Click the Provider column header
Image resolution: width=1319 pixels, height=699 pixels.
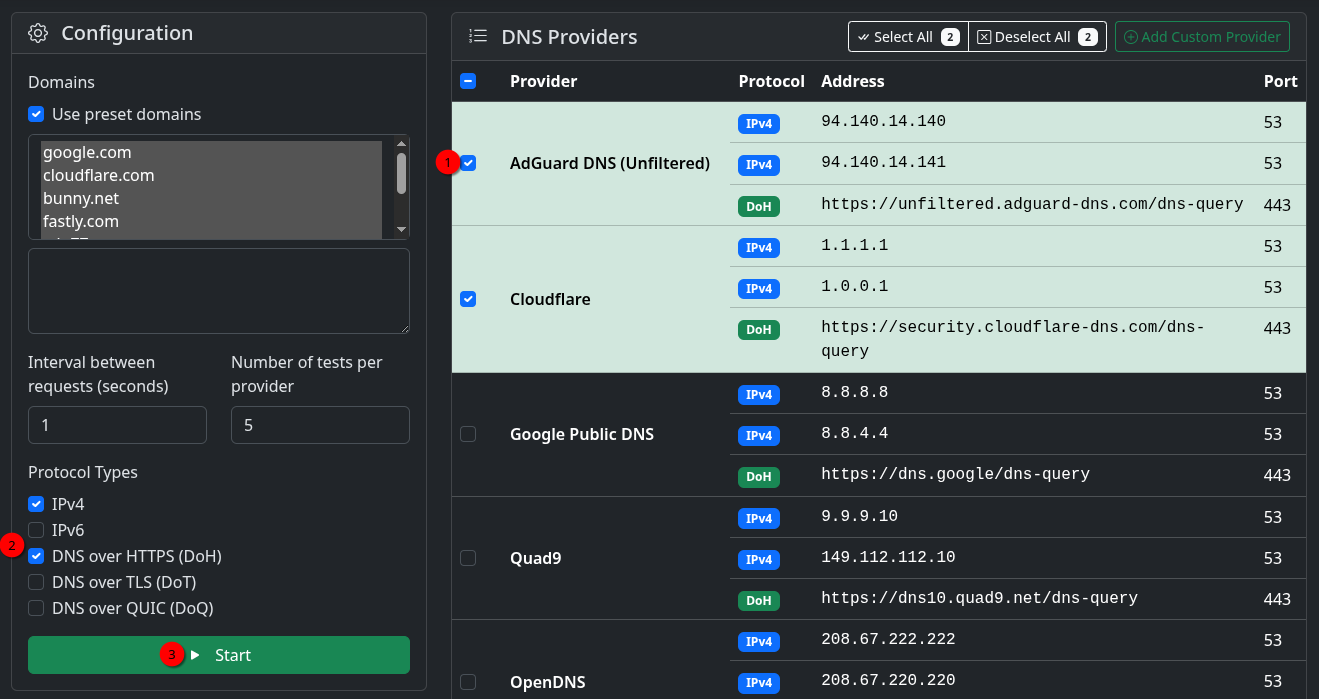(543, 81)
